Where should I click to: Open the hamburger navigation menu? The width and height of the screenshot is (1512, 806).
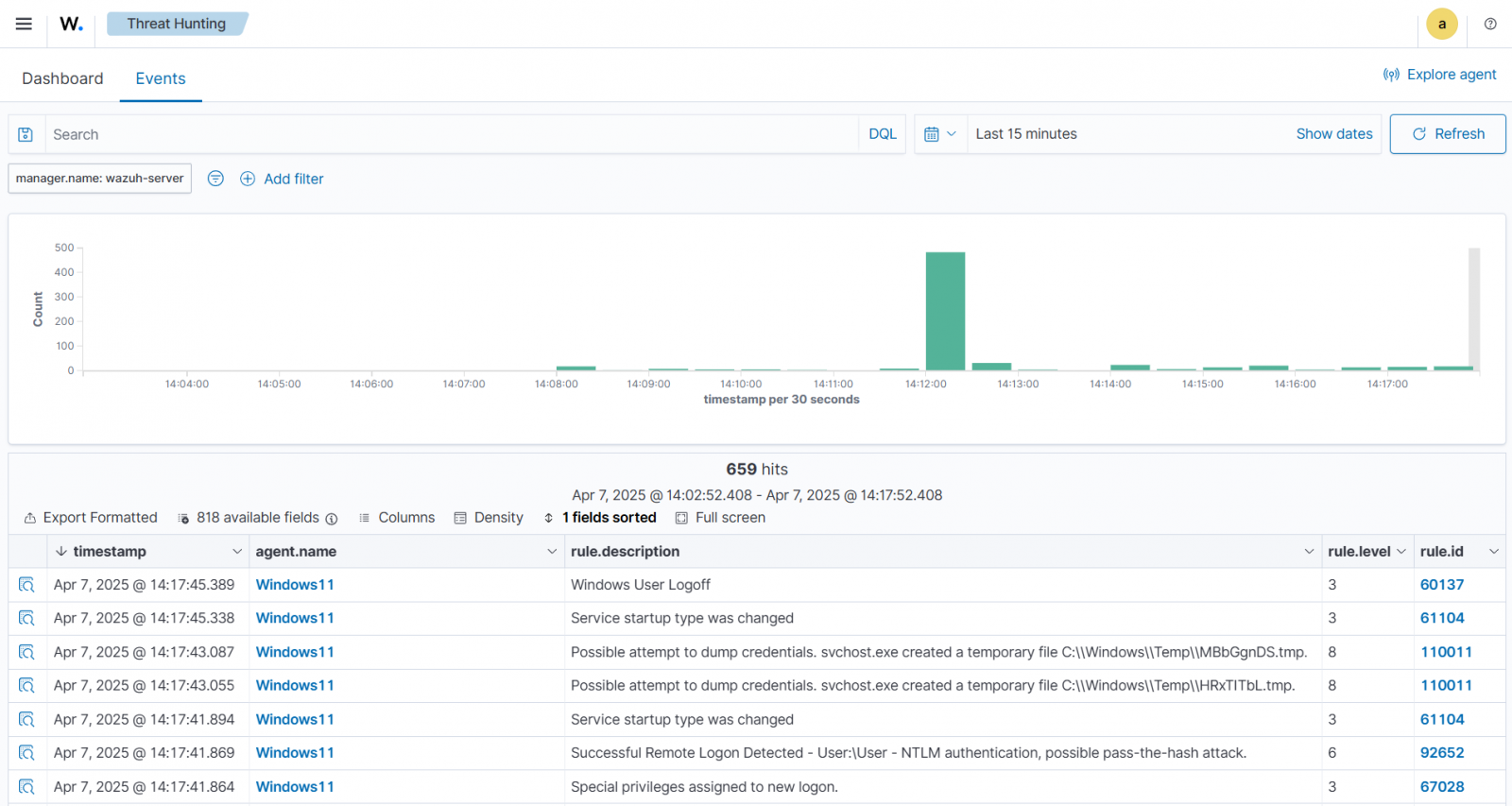pos(24,24)
